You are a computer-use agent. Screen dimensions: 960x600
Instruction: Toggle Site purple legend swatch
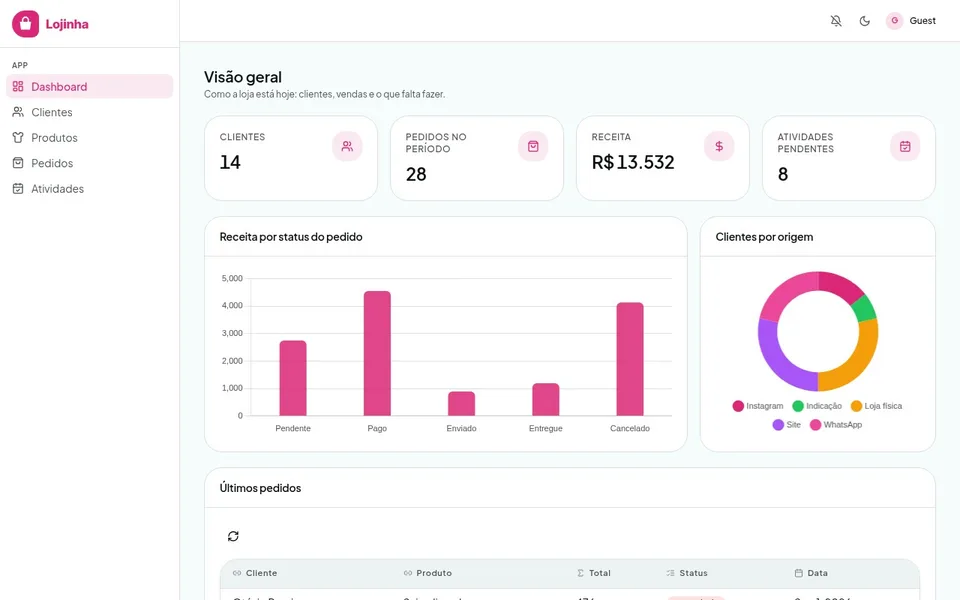coord(778,425)
